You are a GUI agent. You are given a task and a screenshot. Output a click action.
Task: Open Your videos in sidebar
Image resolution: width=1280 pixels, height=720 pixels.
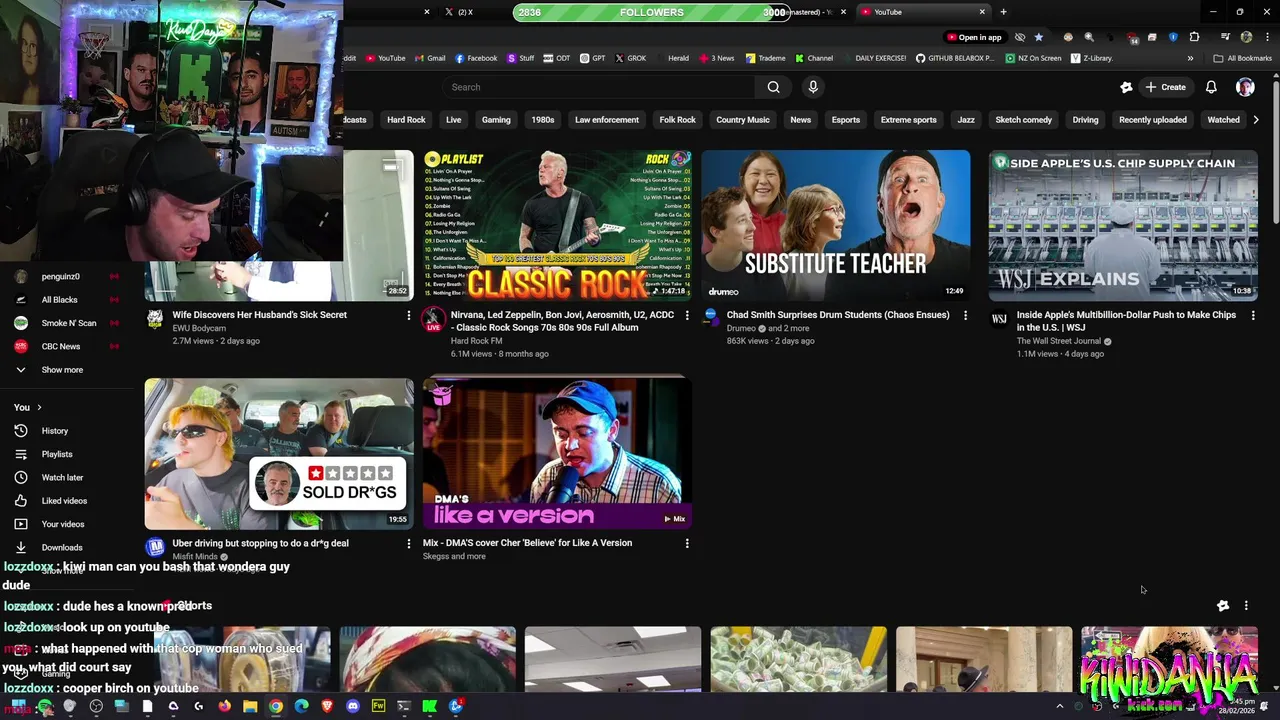pyautogui.click(x=62, y=524)
